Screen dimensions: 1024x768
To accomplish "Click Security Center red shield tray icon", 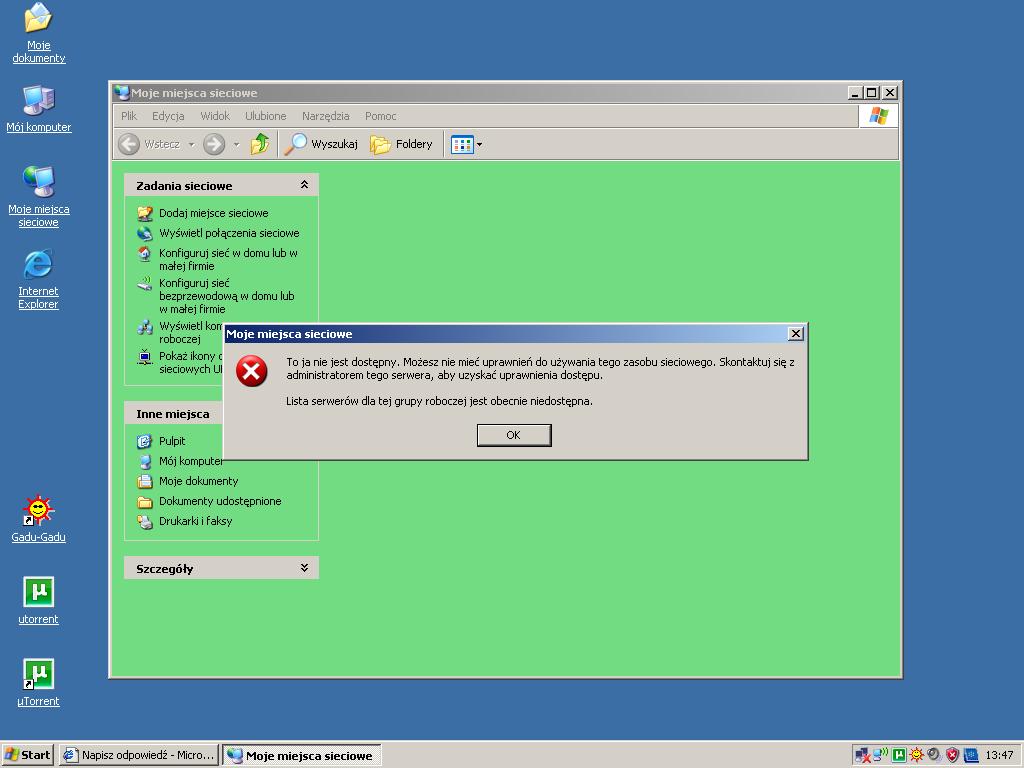I will pos(953,755).
